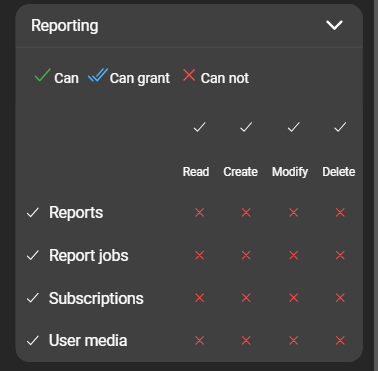Click the Read column header label
378x371 pixels.
(x=196, y=172)
